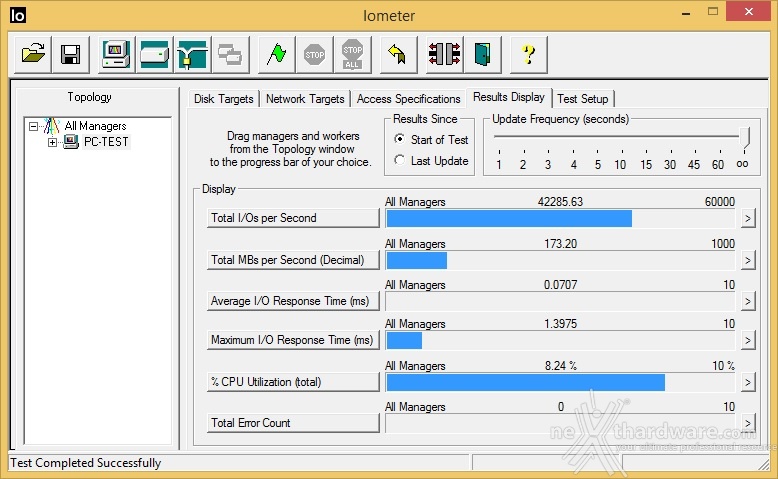Click Total Error Count button
This screenshot has width=778, height=479.
(293, 423)
